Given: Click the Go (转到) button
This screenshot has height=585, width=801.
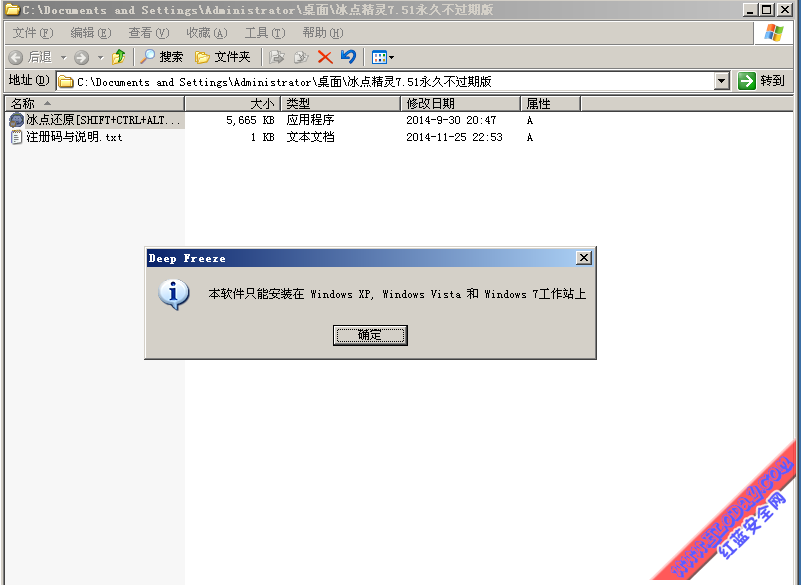Looking at the screenshot, I should (x=762, y=81).
